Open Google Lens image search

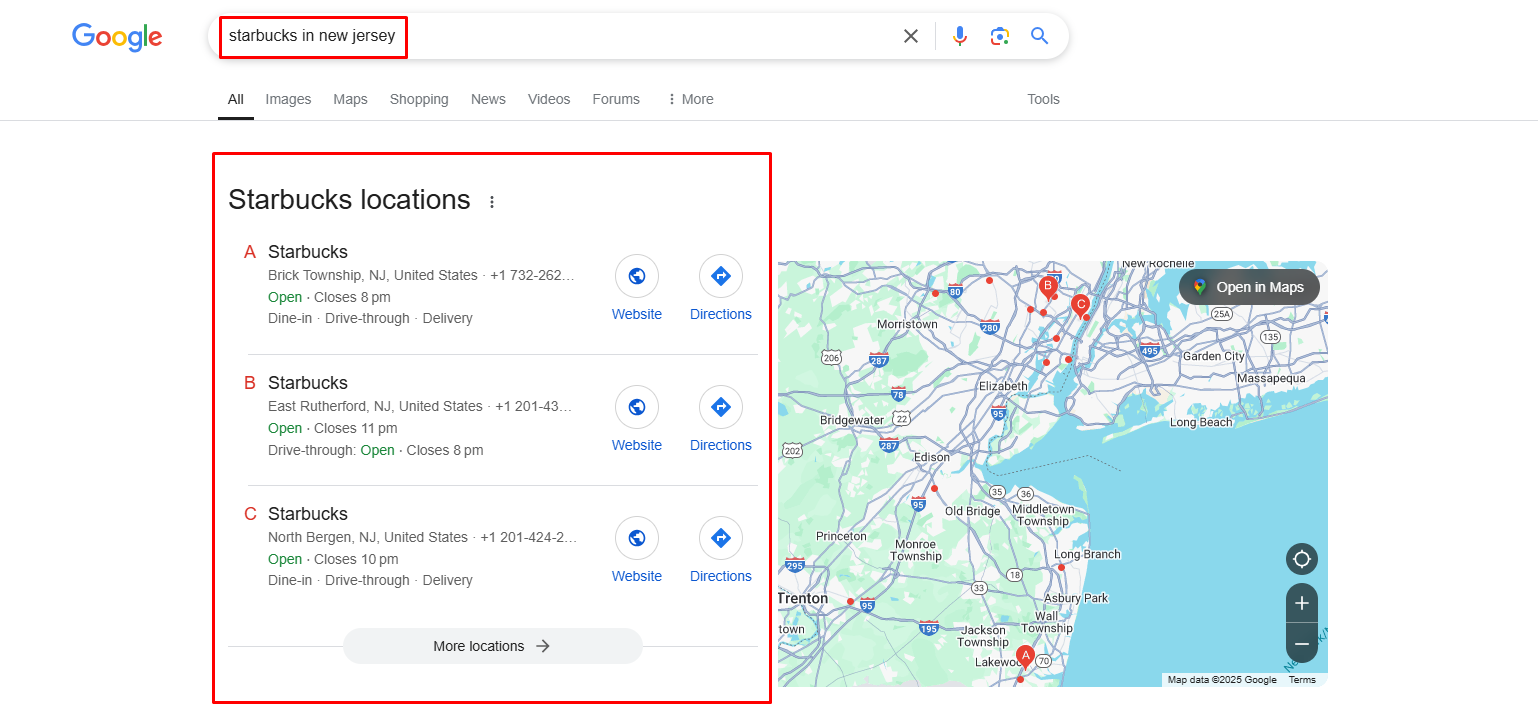tap(1000, 36)
